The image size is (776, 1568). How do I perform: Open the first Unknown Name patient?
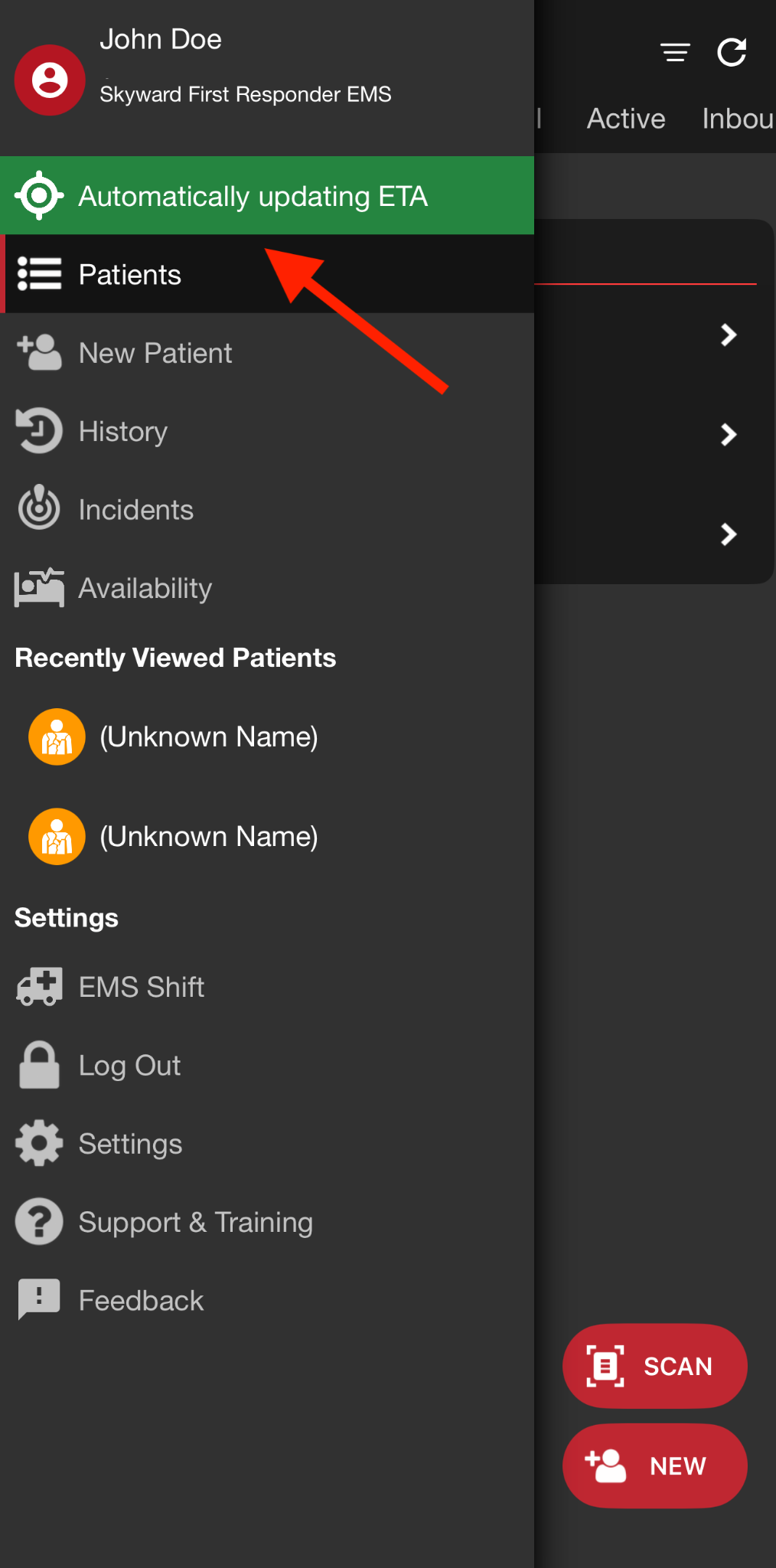[x=208, y=737]
